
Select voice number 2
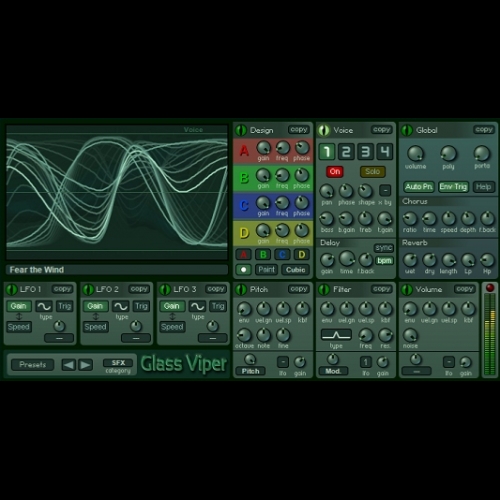(346, 152)
